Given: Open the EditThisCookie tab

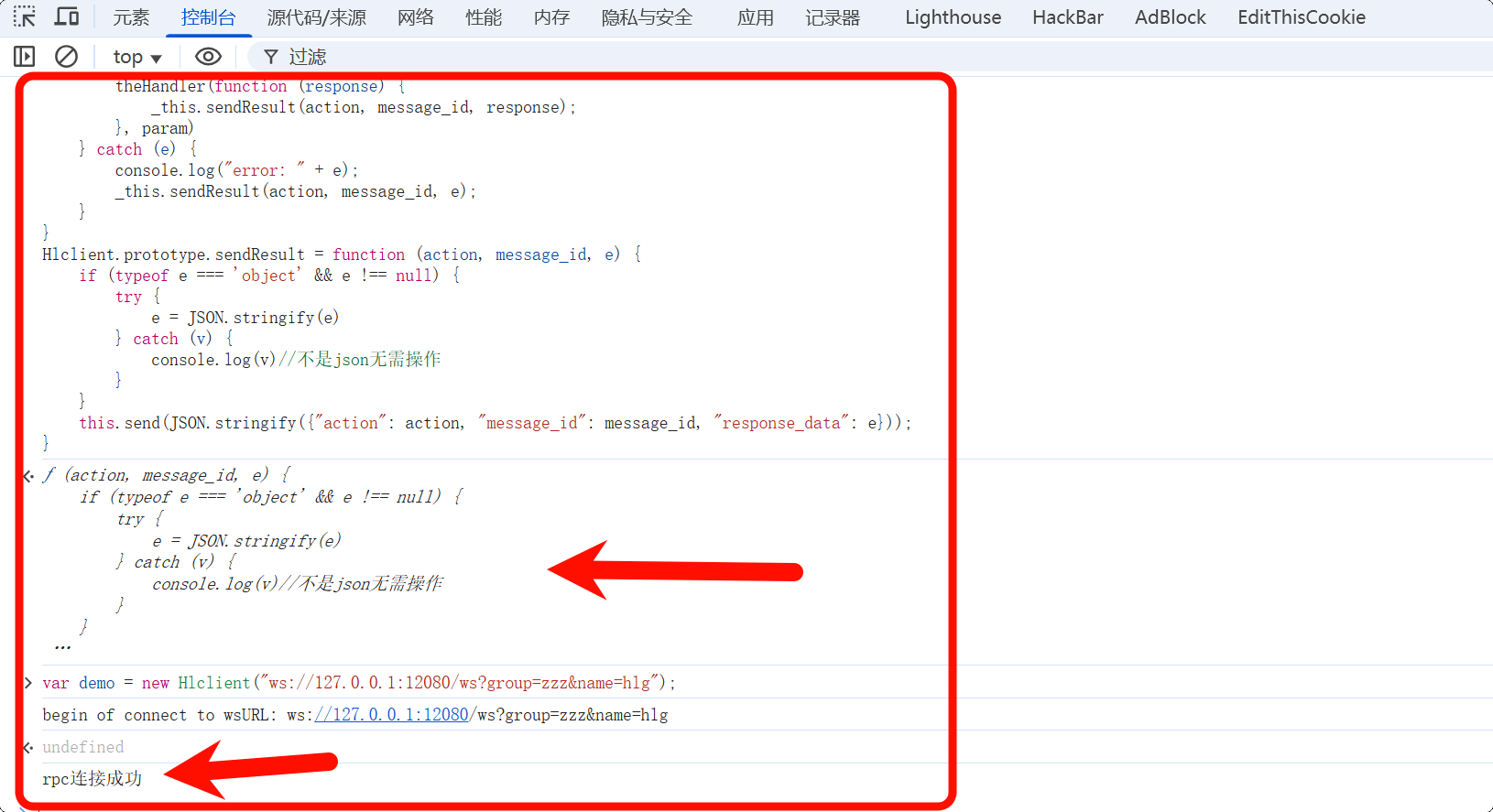Looking at the screenshot, I should tap(1301, 17).
